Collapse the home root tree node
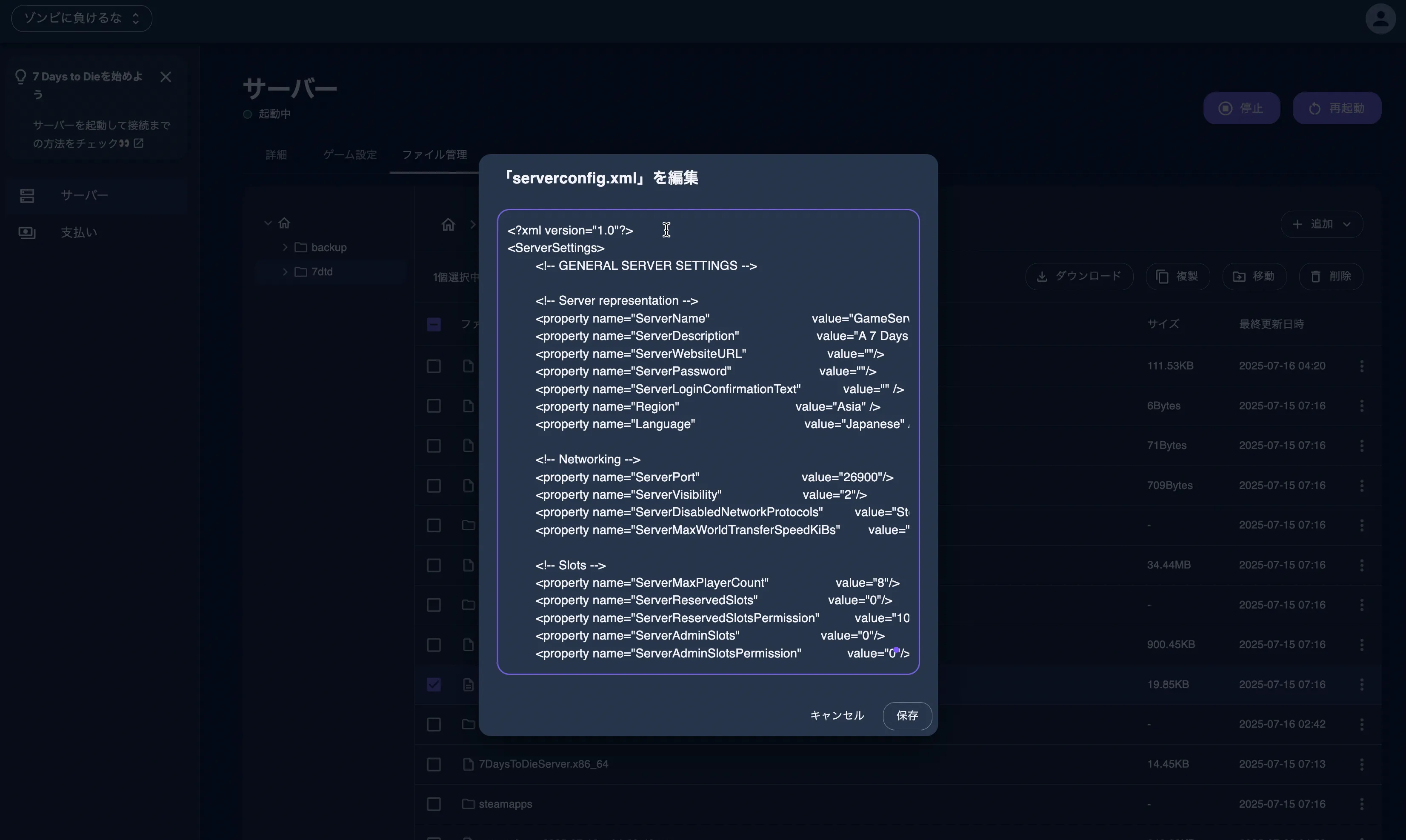The image size is (1406, 840). 268,223
